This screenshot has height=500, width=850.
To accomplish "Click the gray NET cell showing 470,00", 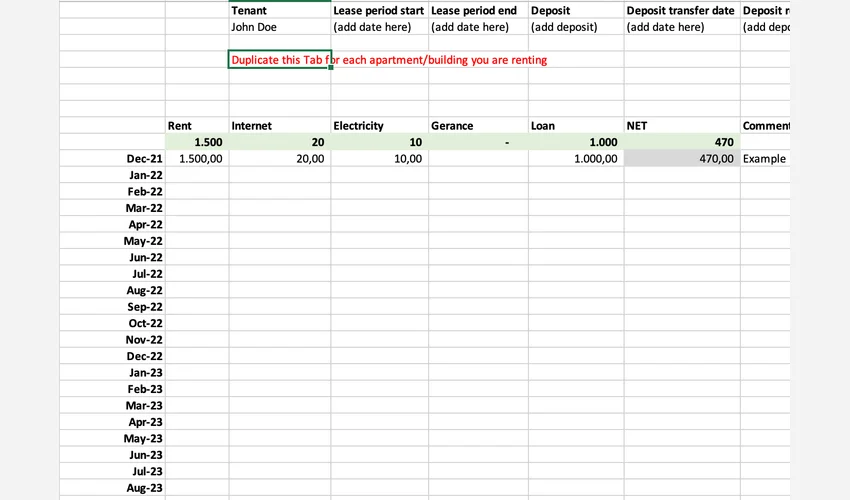I will tap(680, 159).
